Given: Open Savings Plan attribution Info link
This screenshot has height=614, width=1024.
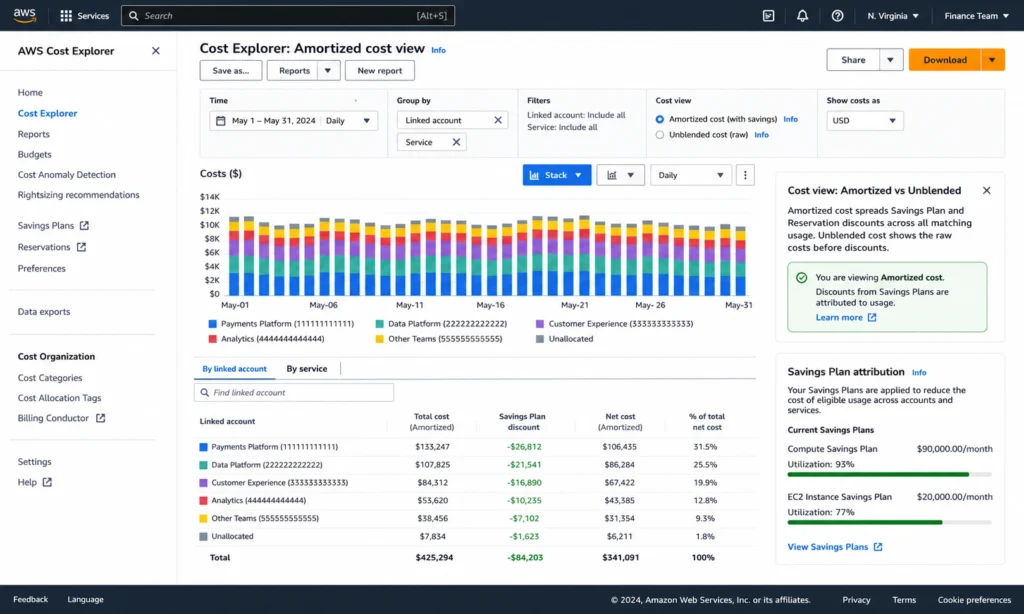Looking at the screenshot, I should [919, 372].
